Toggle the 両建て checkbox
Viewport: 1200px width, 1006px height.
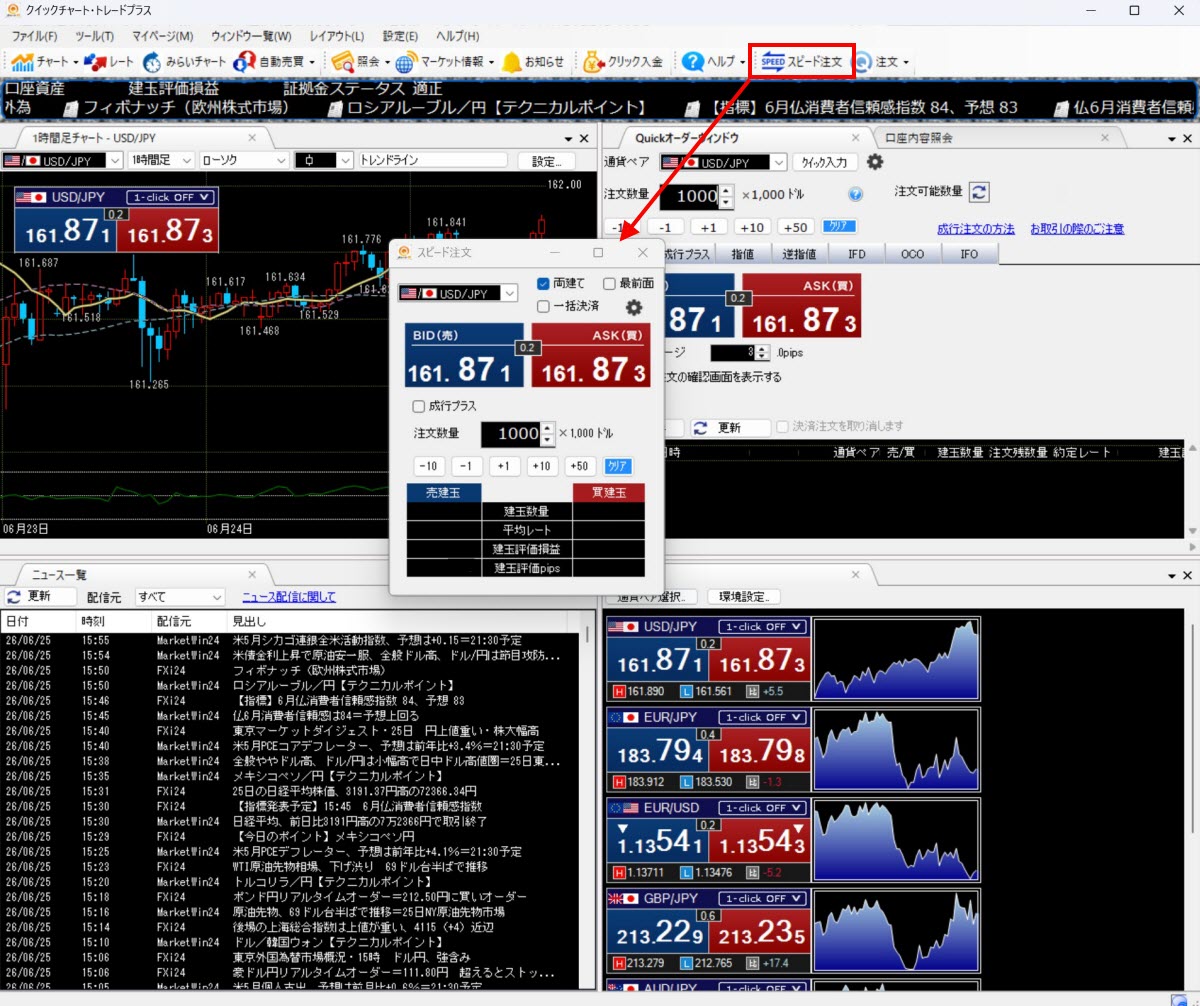click(544, 283)
